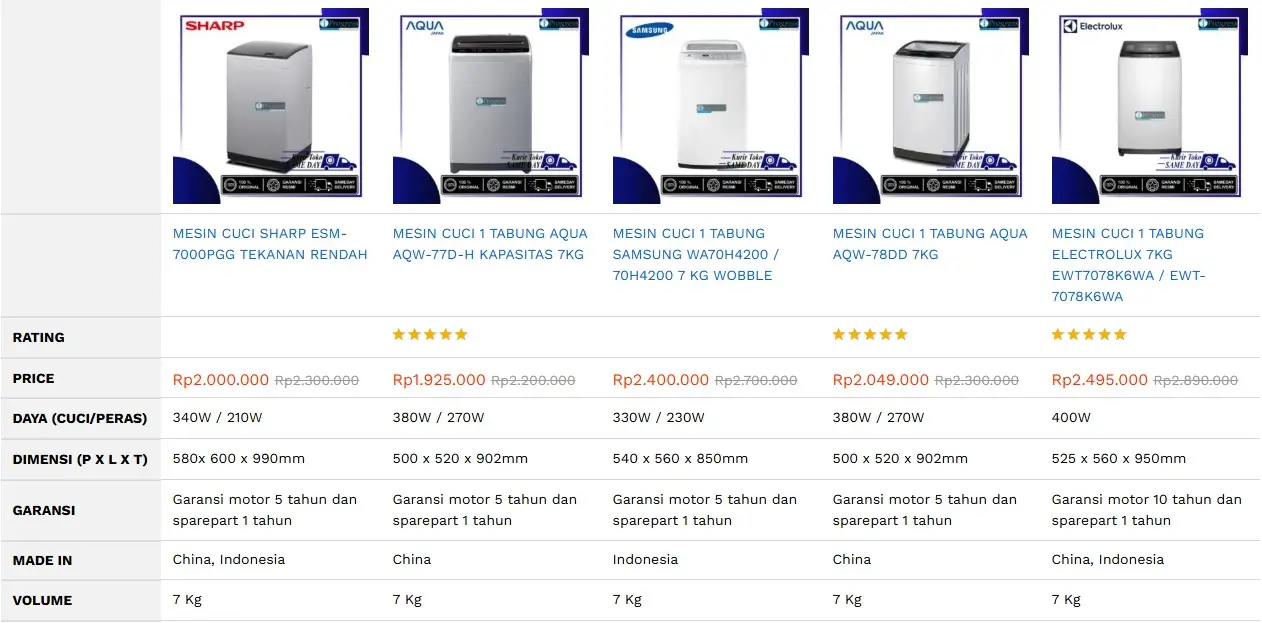Open the Samsung WA70H4200 Wobble product link
Viewport: 1262px width, 623px height.
(x=696, y=254)
